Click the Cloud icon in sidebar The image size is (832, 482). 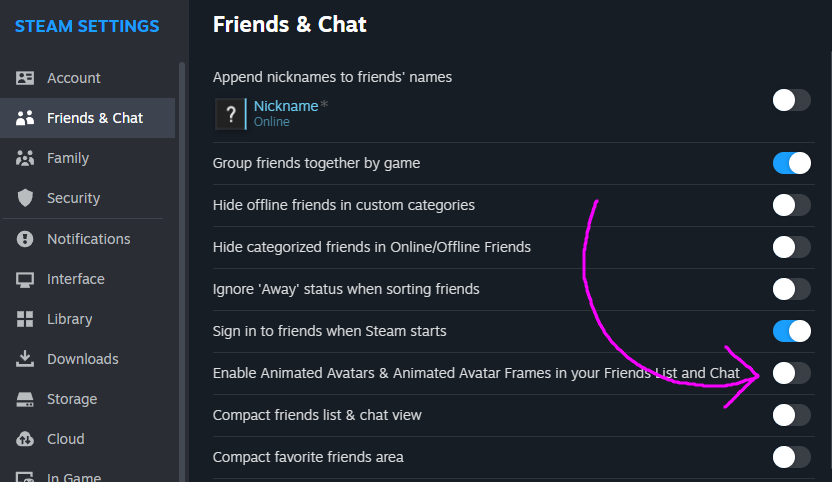tap(26, 439)
